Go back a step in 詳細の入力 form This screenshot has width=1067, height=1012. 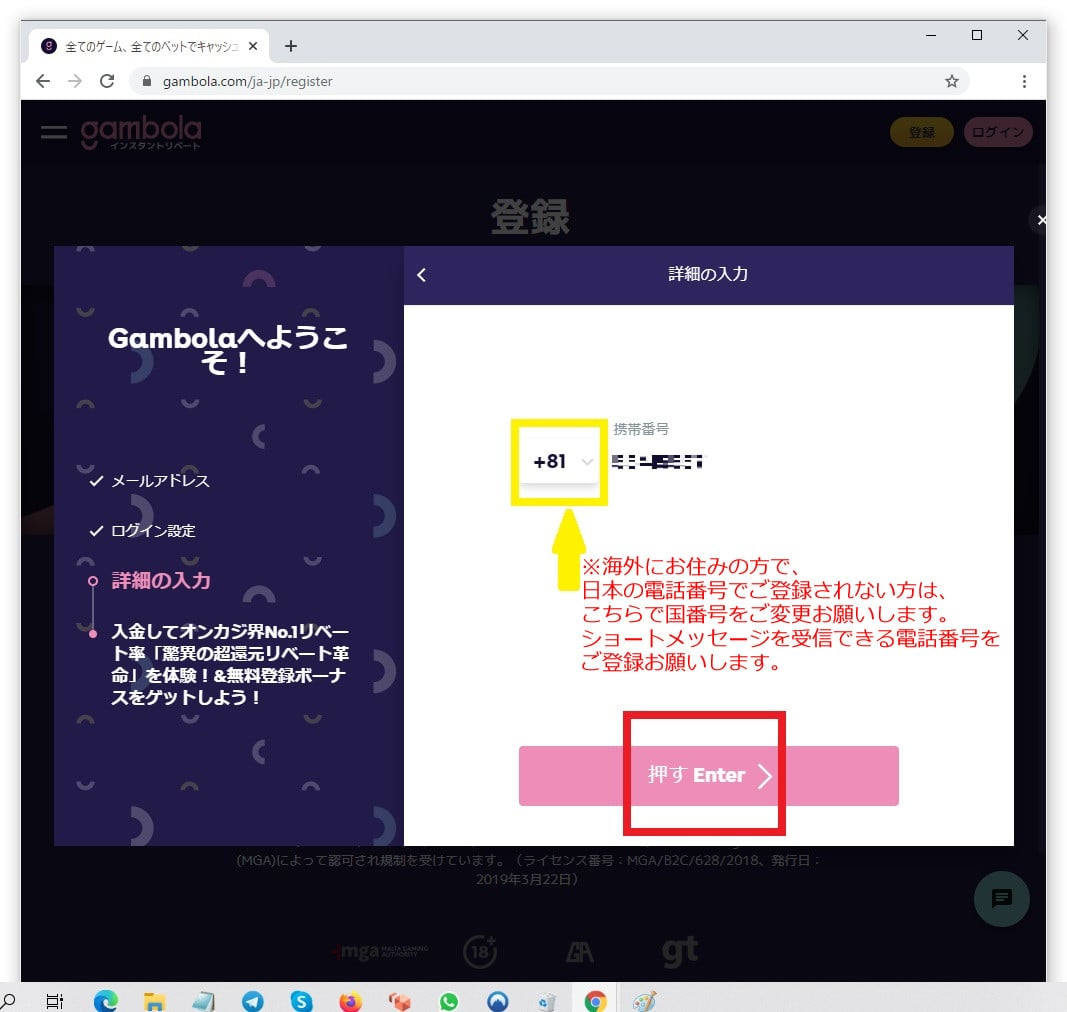pyautogui.click(x=422, y=275)
